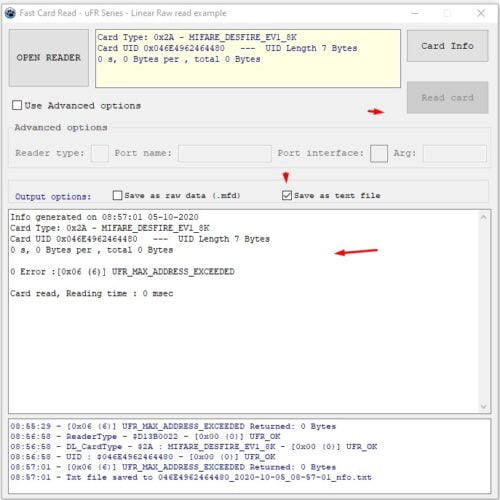Open the Card Info button
This screenshot has height=500, width=500.
pyautogui.click(x=447, y=46)
